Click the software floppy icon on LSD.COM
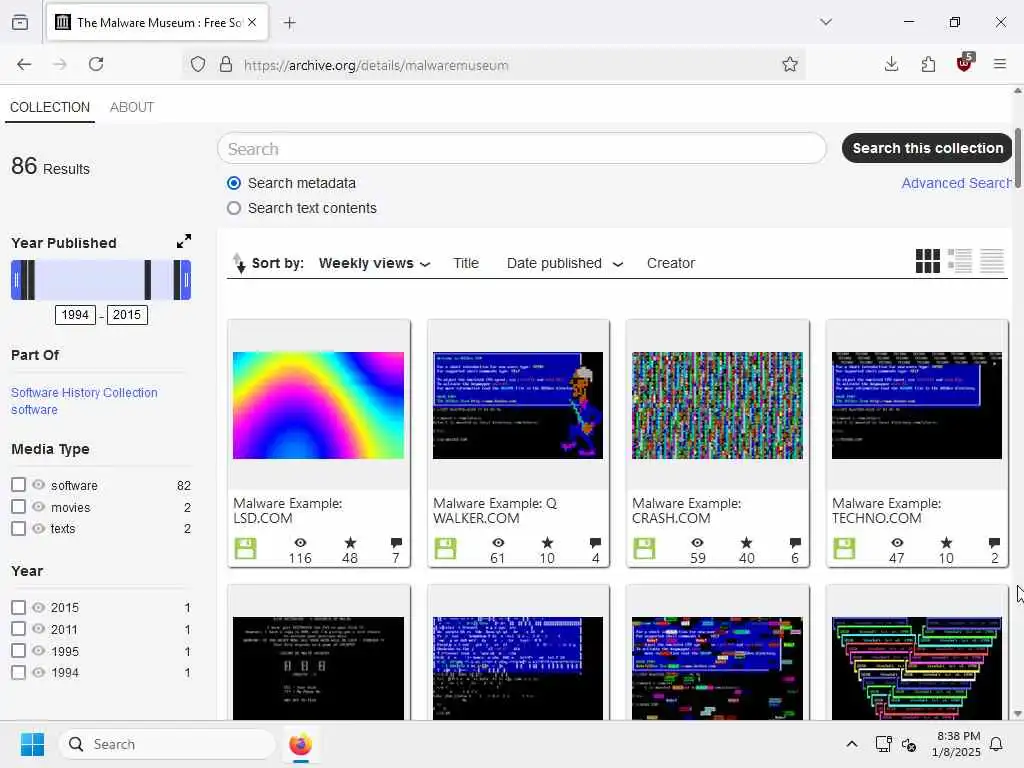 click(246, 549)
